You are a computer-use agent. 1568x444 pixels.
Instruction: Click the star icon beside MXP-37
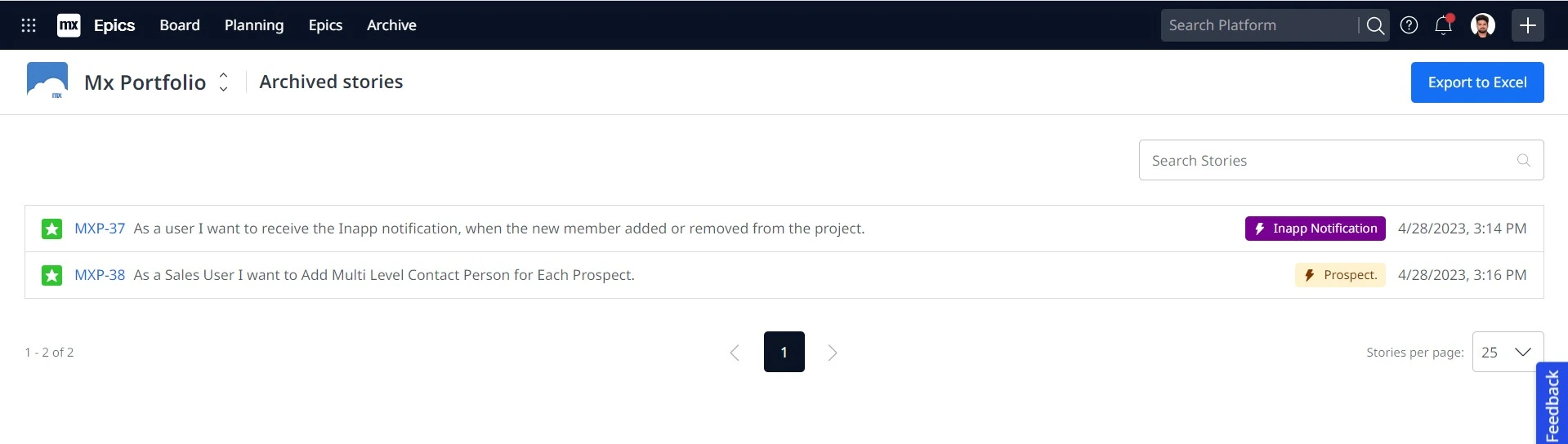click(x=51, y=229)
